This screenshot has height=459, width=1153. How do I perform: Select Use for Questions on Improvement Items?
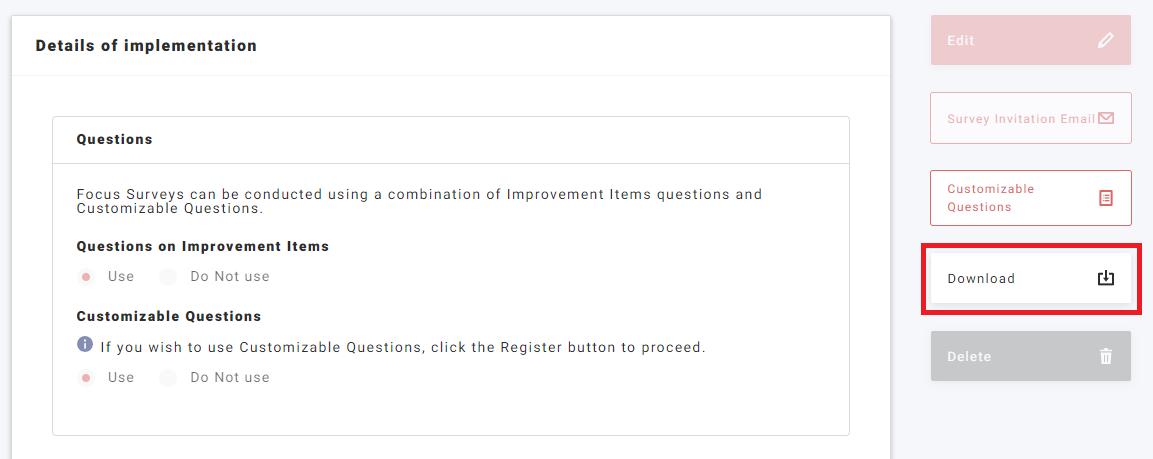87,276
